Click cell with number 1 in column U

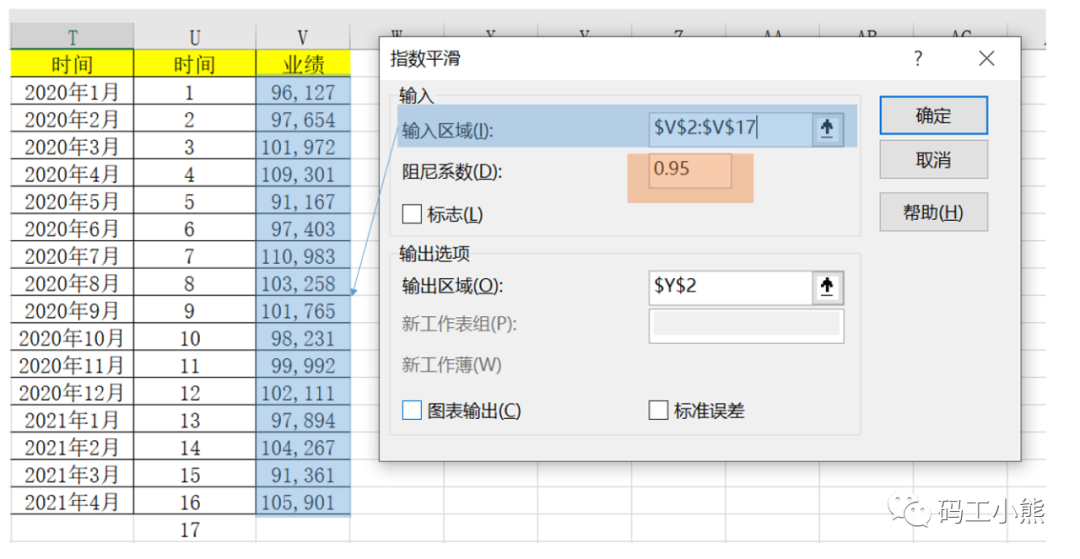click(194, 92)
